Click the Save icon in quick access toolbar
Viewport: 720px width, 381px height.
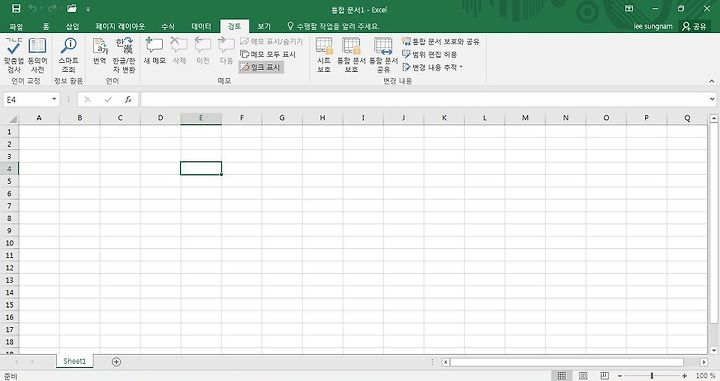(x=16, y=8)
